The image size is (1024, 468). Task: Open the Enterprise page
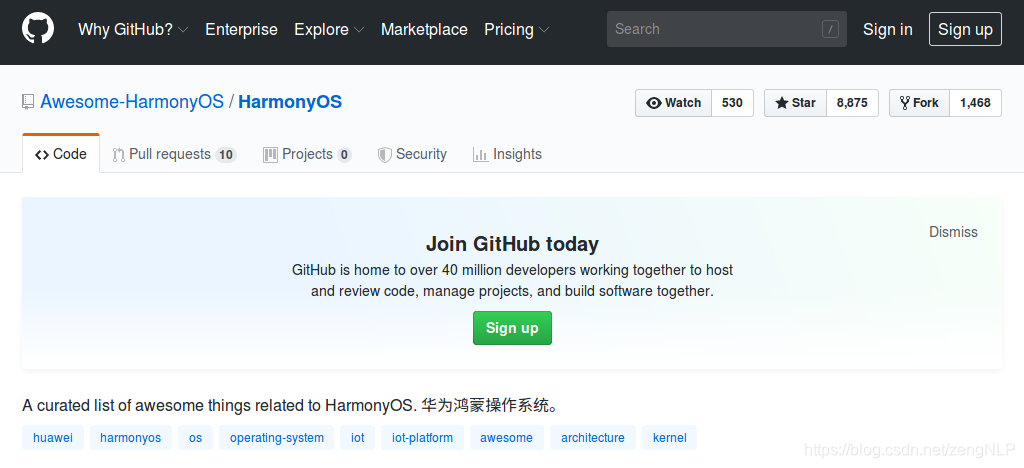[x=241, y=29]
